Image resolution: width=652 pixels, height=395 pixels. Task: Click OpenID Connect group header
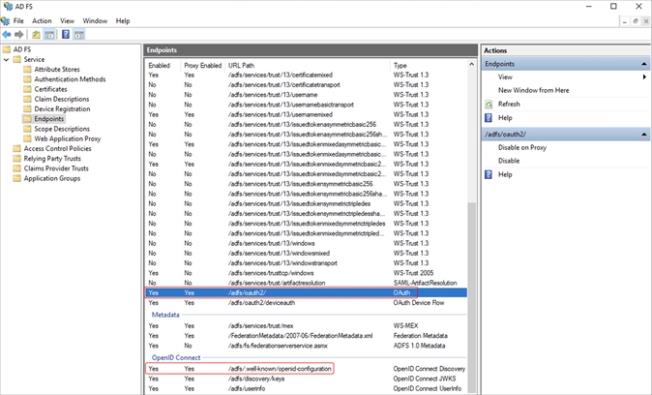176,358
